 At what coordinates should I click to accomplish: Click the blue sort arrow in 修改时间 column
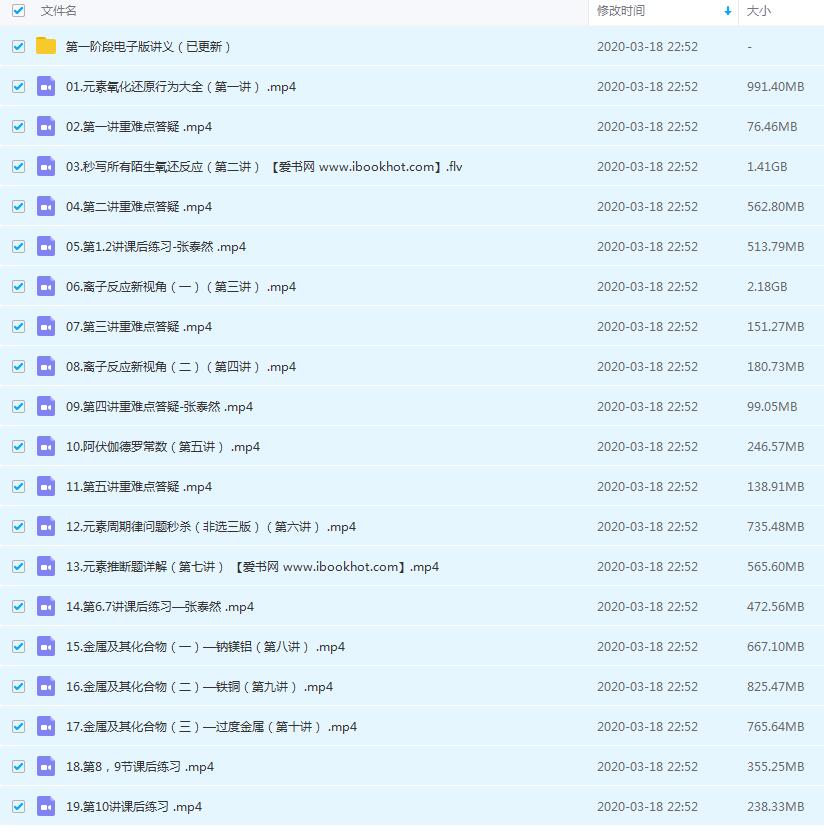coord(728,11)
